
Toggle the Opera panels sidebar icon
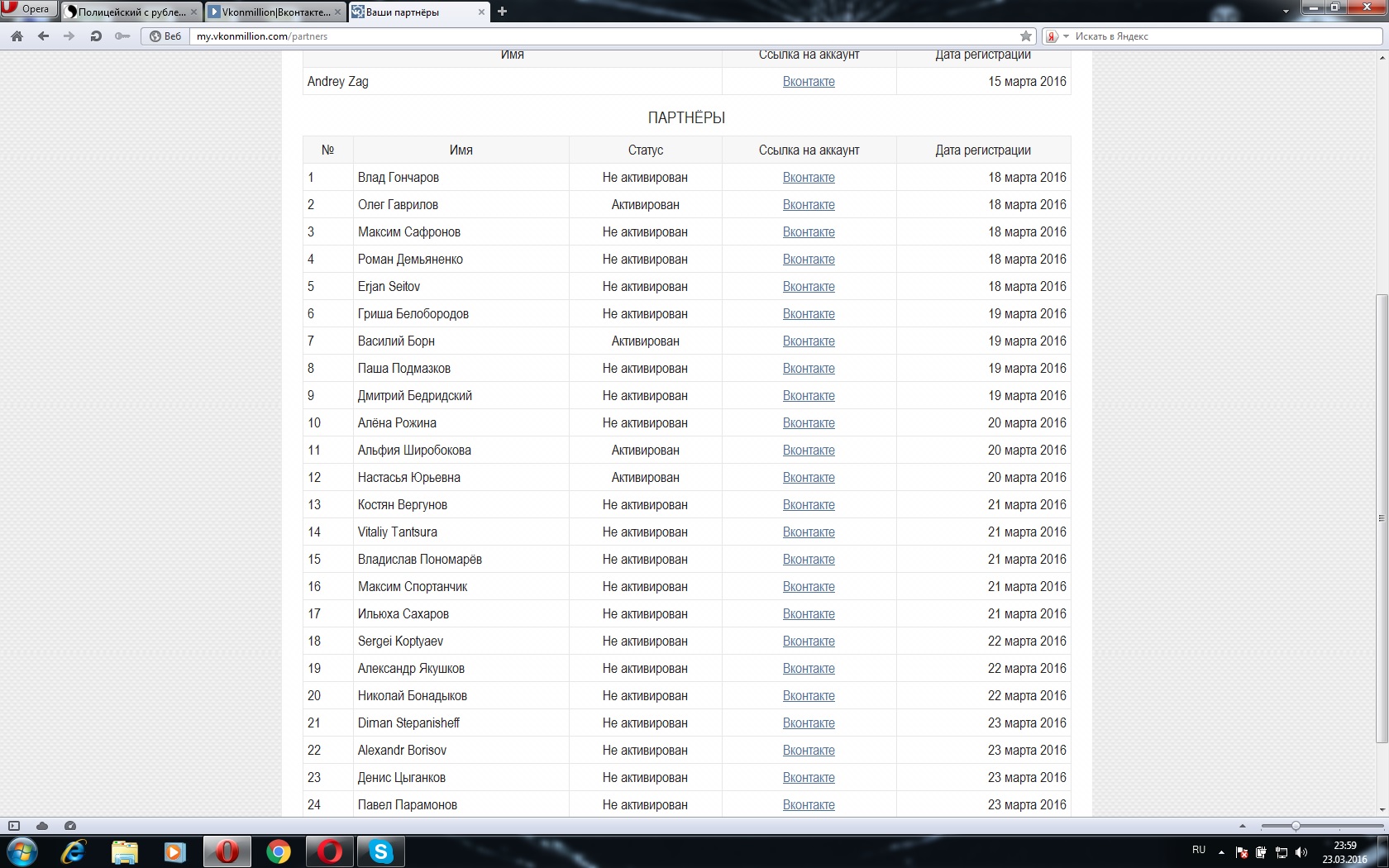(x=14, y=826)
